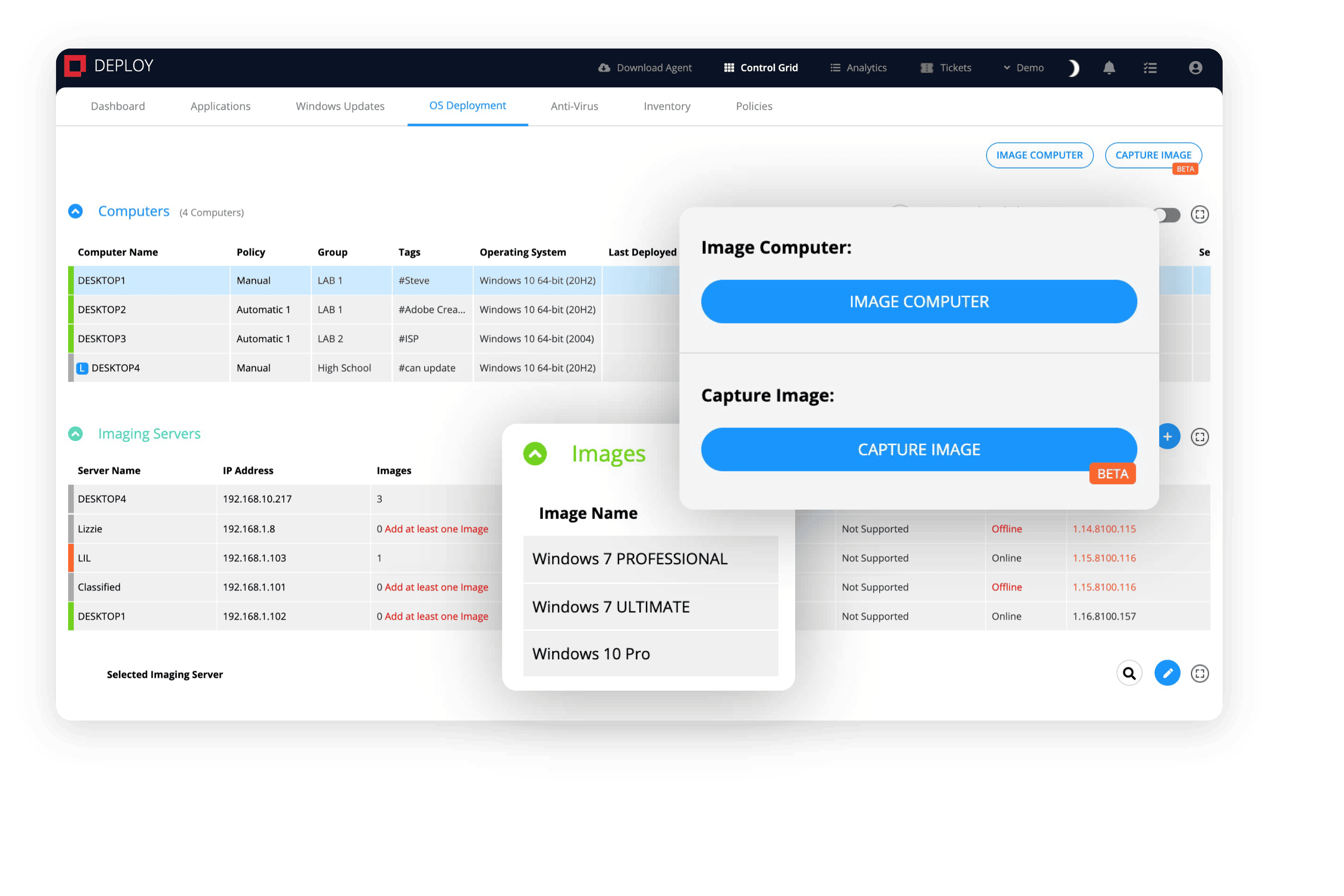Open the tasks checklist icon in top bar
This screenshot has height=896, width=1344.
(x=1150, y=67)
